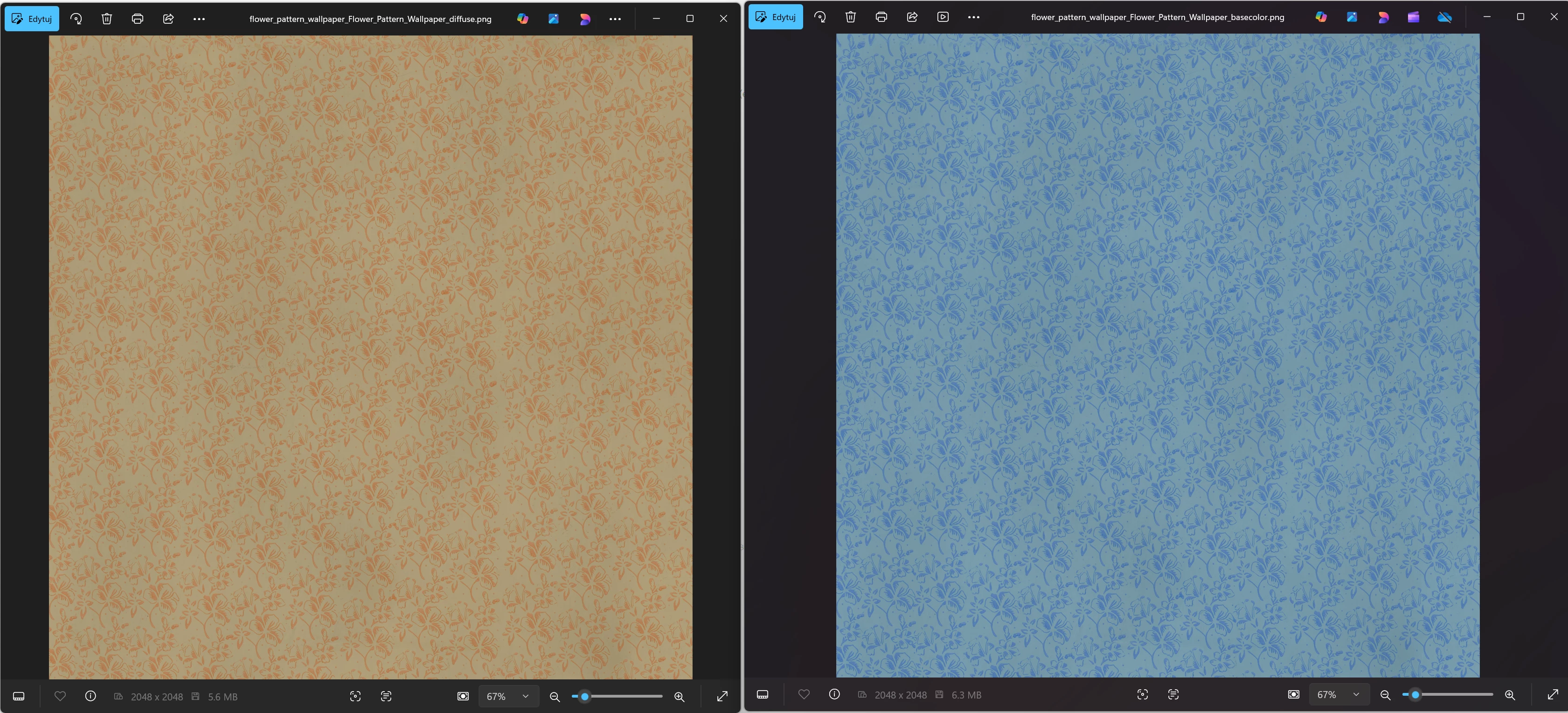Open more apps overflow menu in diffuse window

tap(615, 19)
